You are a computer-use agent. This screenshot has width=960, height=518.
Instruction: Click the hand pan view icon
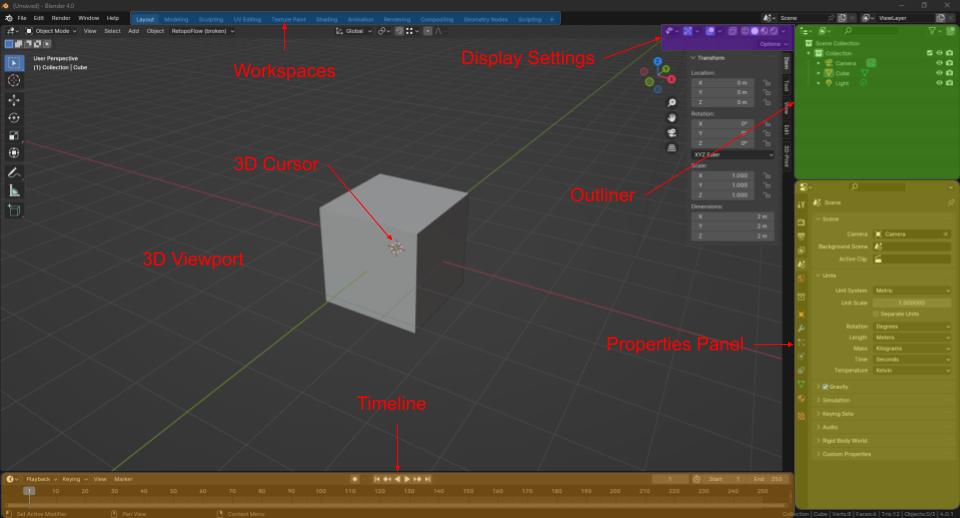tap(672, 118)
